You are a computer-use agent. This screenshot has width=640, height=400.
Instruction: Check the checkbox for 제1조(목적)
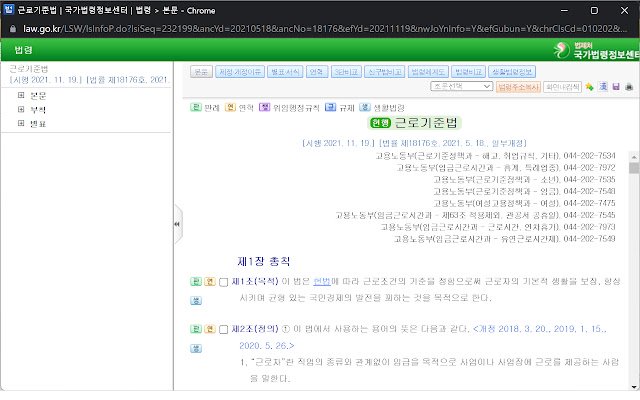[223, 282]
